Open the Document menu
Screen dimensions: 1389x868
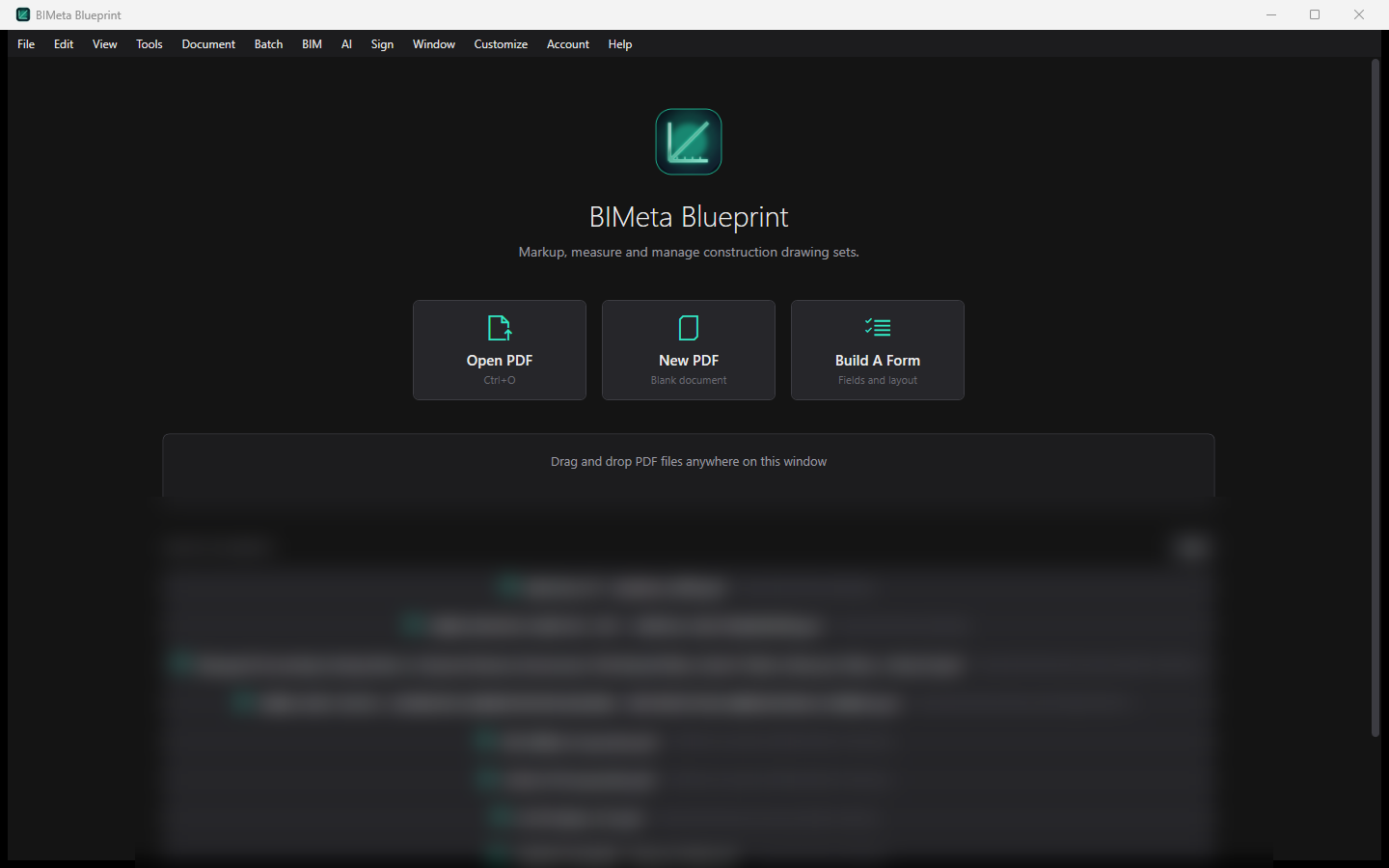[208, 44]
